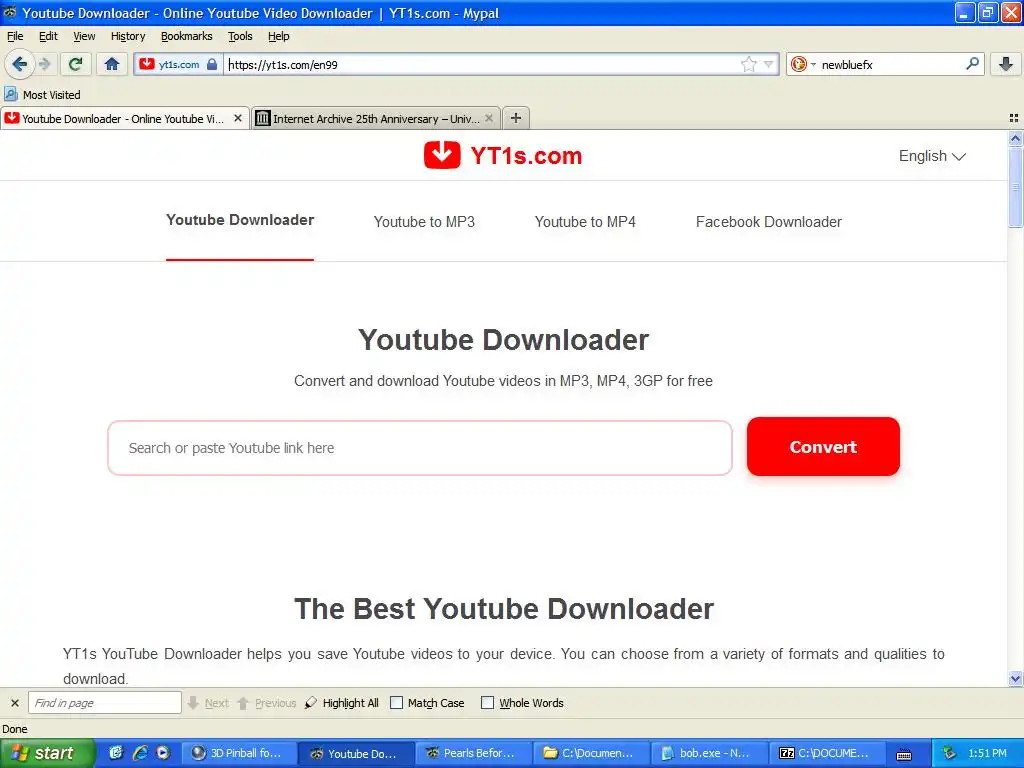
Task: Enable the Whole Words checkbox
Action: pos(487,703)
